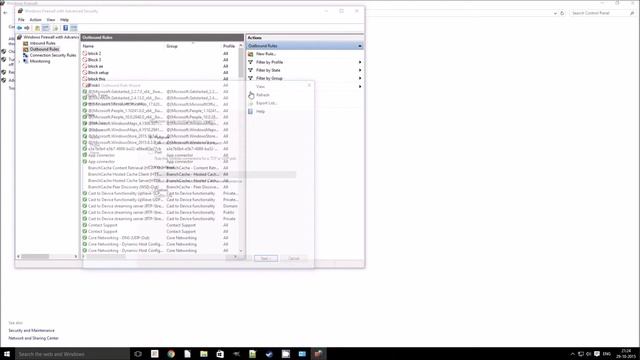Screen dimensions: 640x360
Task: Click the ENG language indicator in tray
Action: 607,354
